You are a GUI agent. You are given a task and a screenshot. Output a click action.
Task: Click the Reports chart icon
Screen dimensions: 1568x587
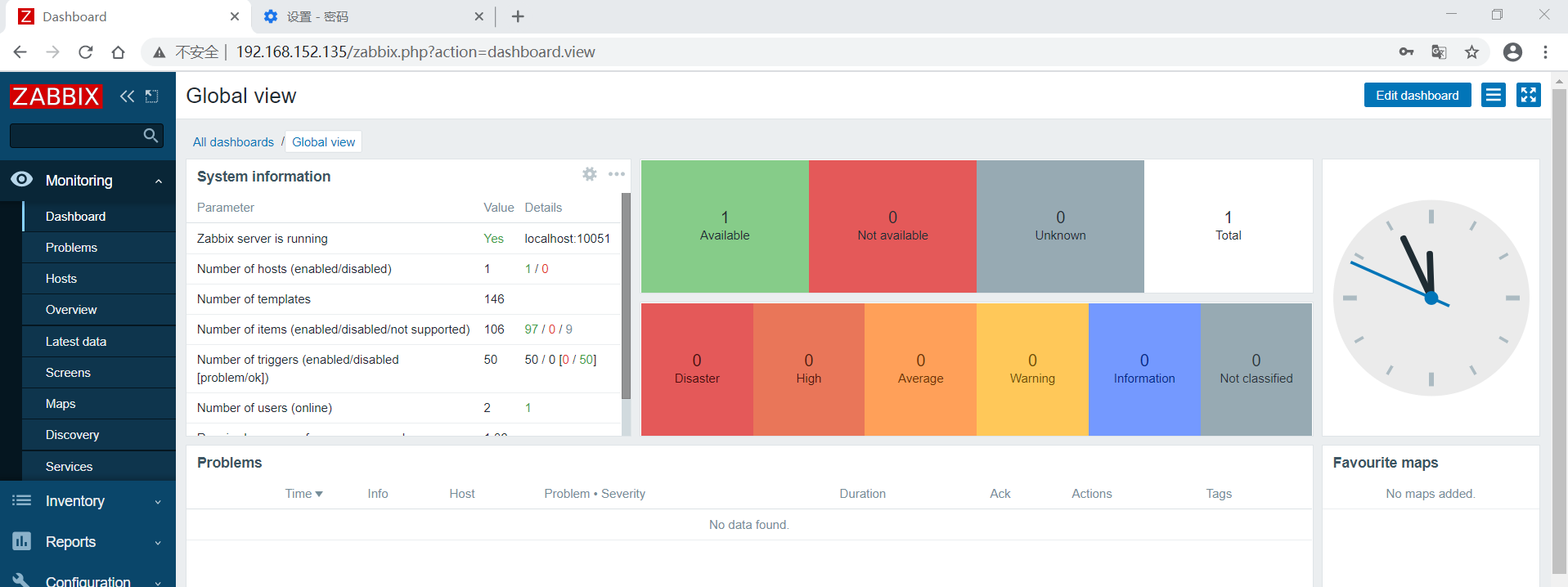point(22,541)
